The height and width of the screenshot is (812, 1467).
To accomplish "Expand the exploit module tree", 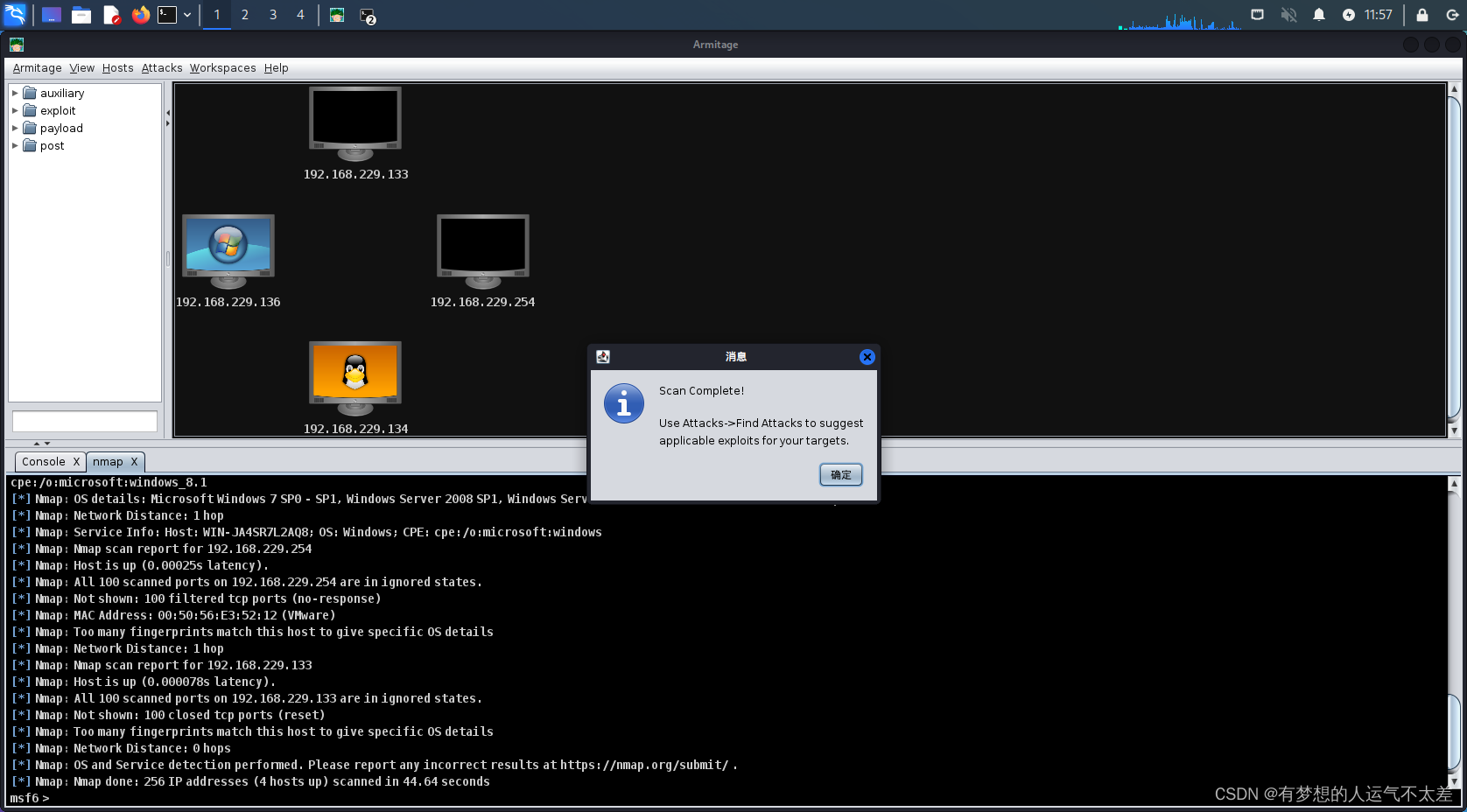I will (15, 110).
